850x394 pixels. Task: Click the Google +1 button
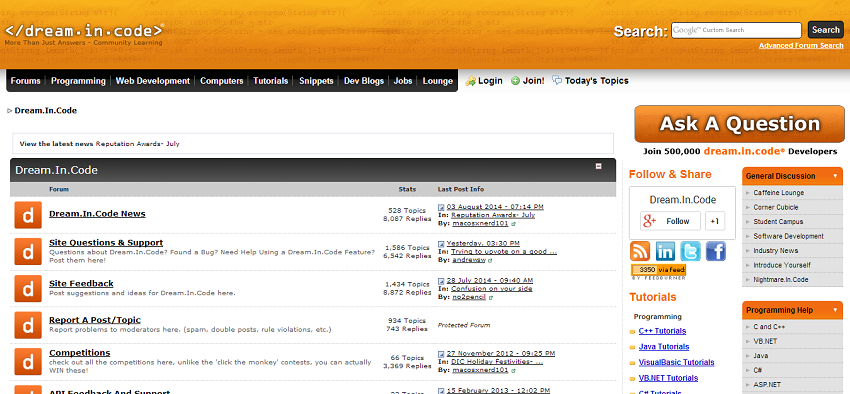[715, 221]
